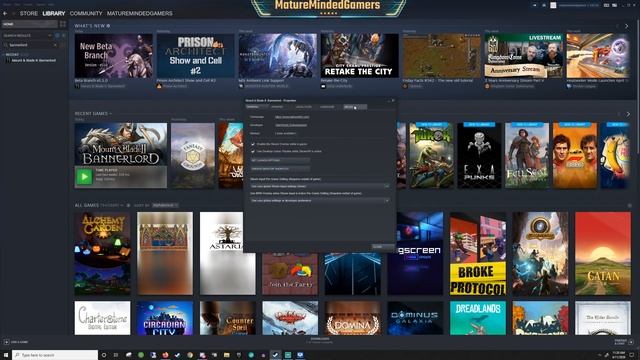Select Mount & Blade II Bannerlord in sidebar list
Viewport: 640px width, 360px height.
click(x=33, y=60)
